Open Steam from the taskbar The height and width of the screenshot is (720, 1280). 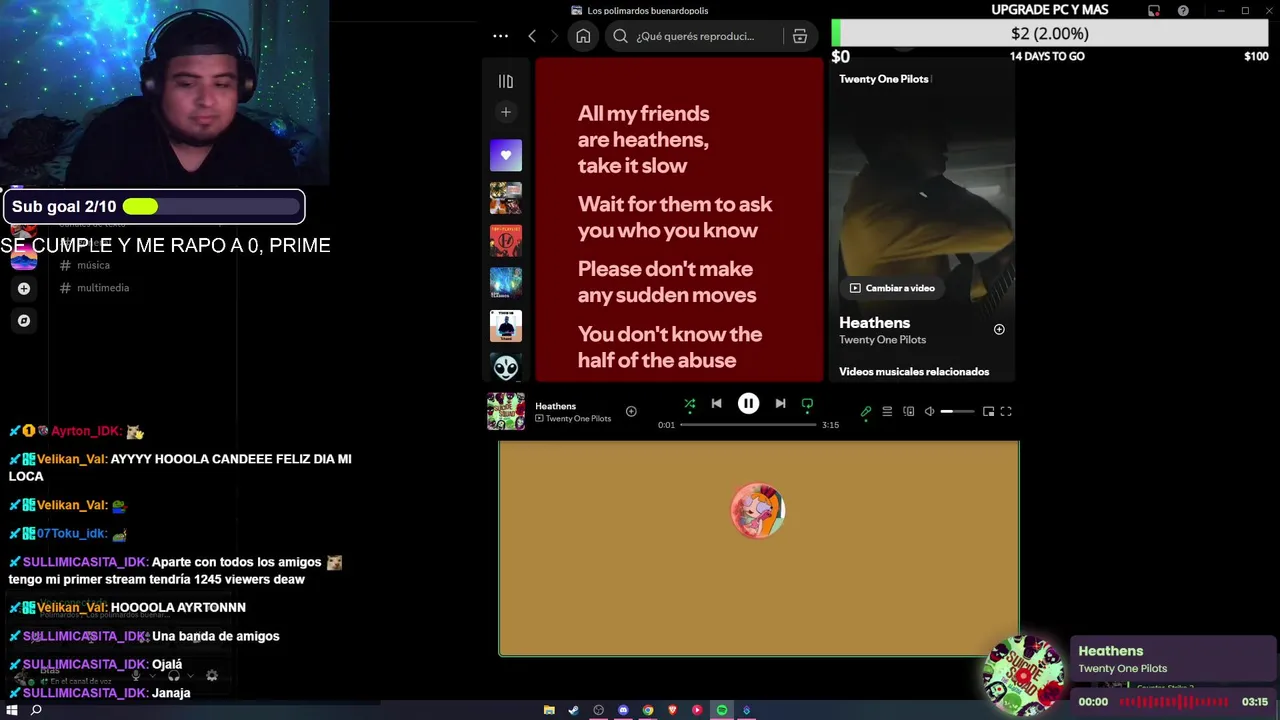573,710
